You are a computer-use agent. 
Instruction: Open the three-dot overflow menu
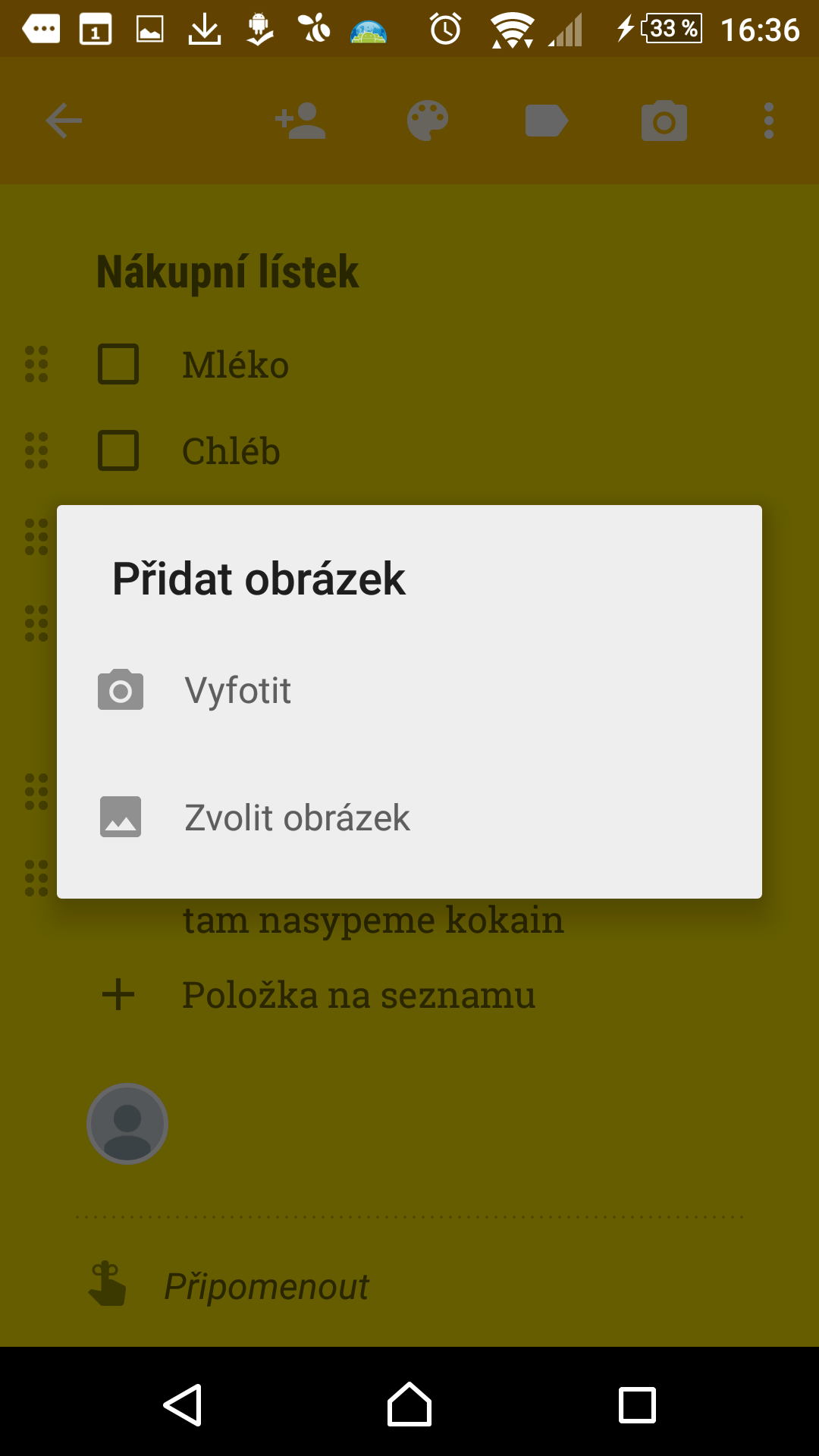coord(769,121)
